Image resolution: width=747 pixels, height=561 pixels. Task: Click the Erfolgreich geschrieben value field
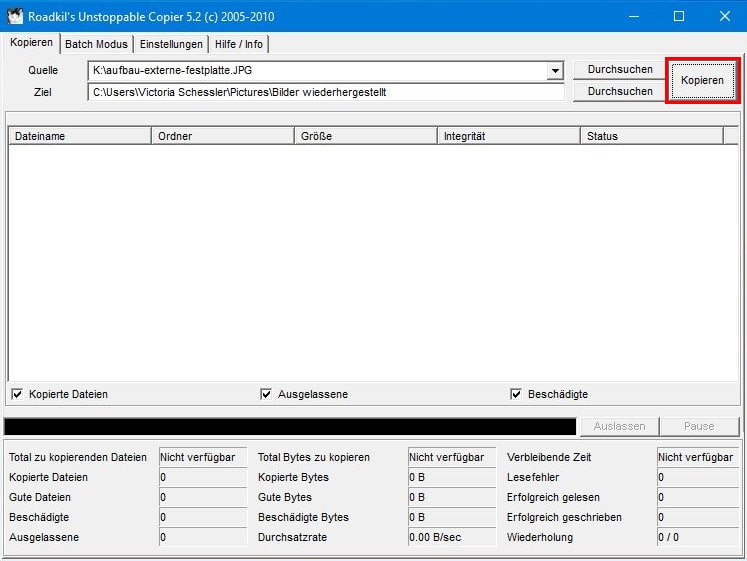pyautogui.click(x=698, y=517)
